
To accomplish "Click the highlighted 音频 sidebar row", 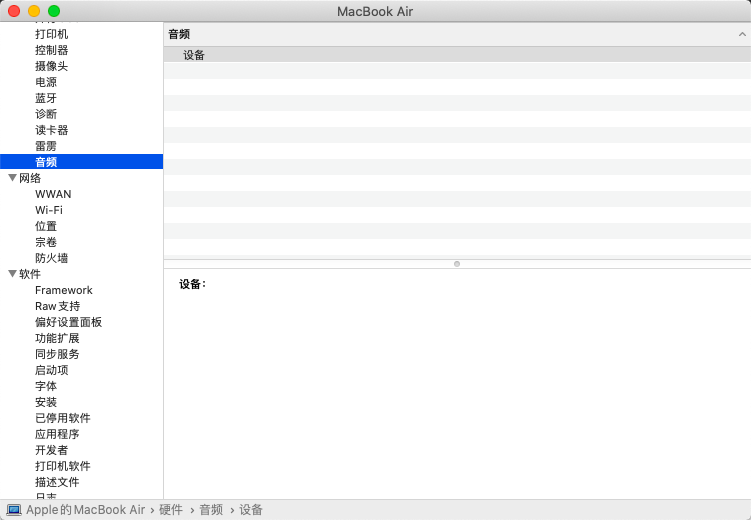I will point(81,162).
